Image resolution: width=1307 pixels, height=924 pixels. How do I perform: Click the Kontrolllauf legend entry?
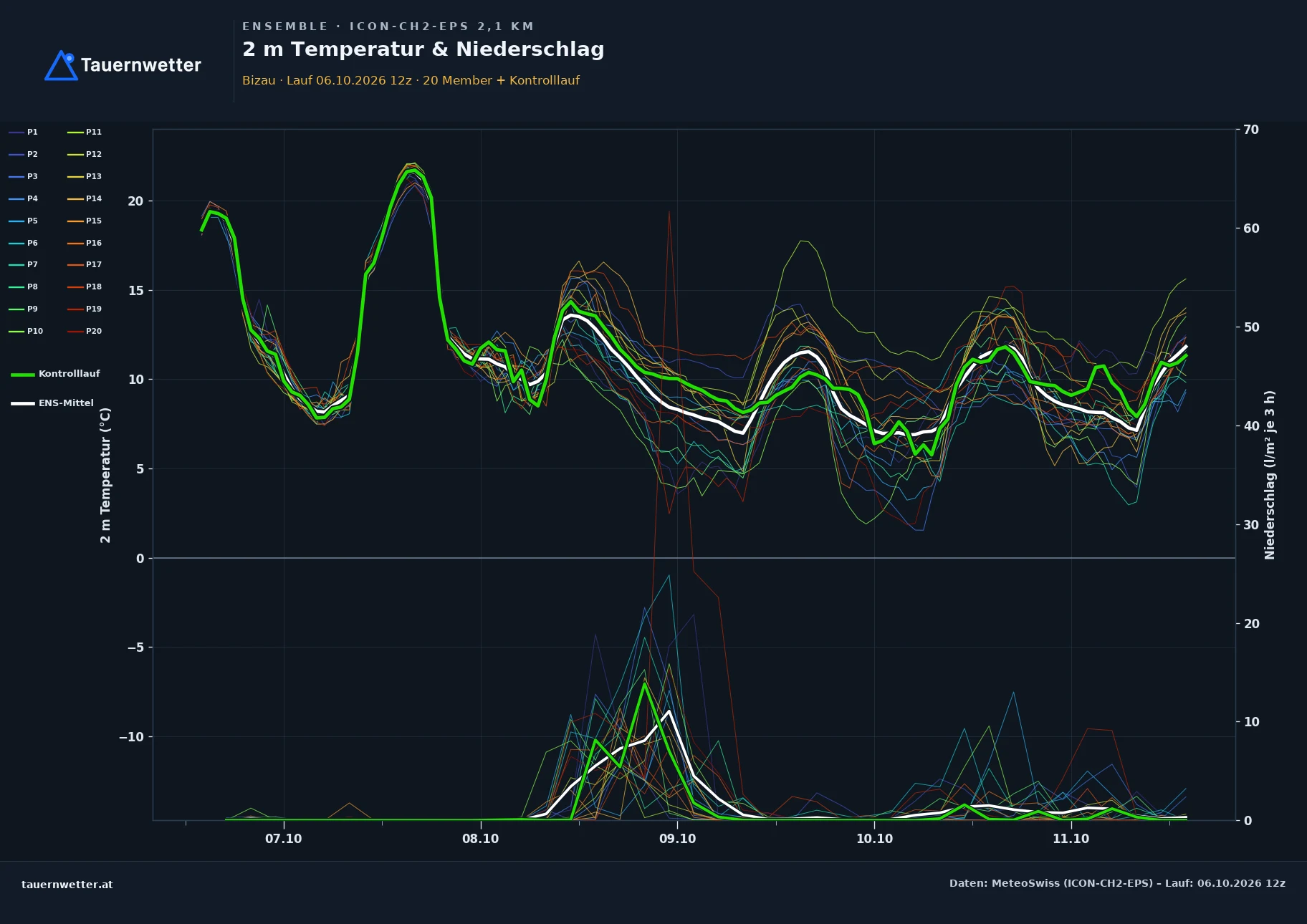(56, 374)
